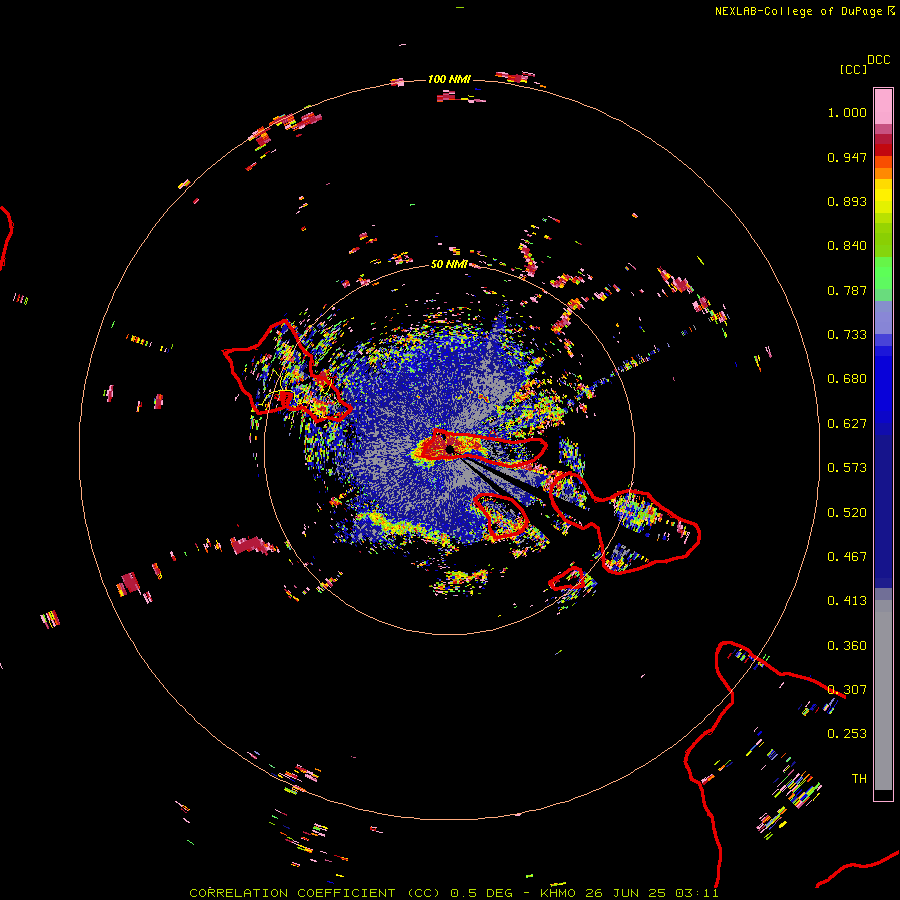
Task: Select the 0.520 scale value
Action: (847, 513)
